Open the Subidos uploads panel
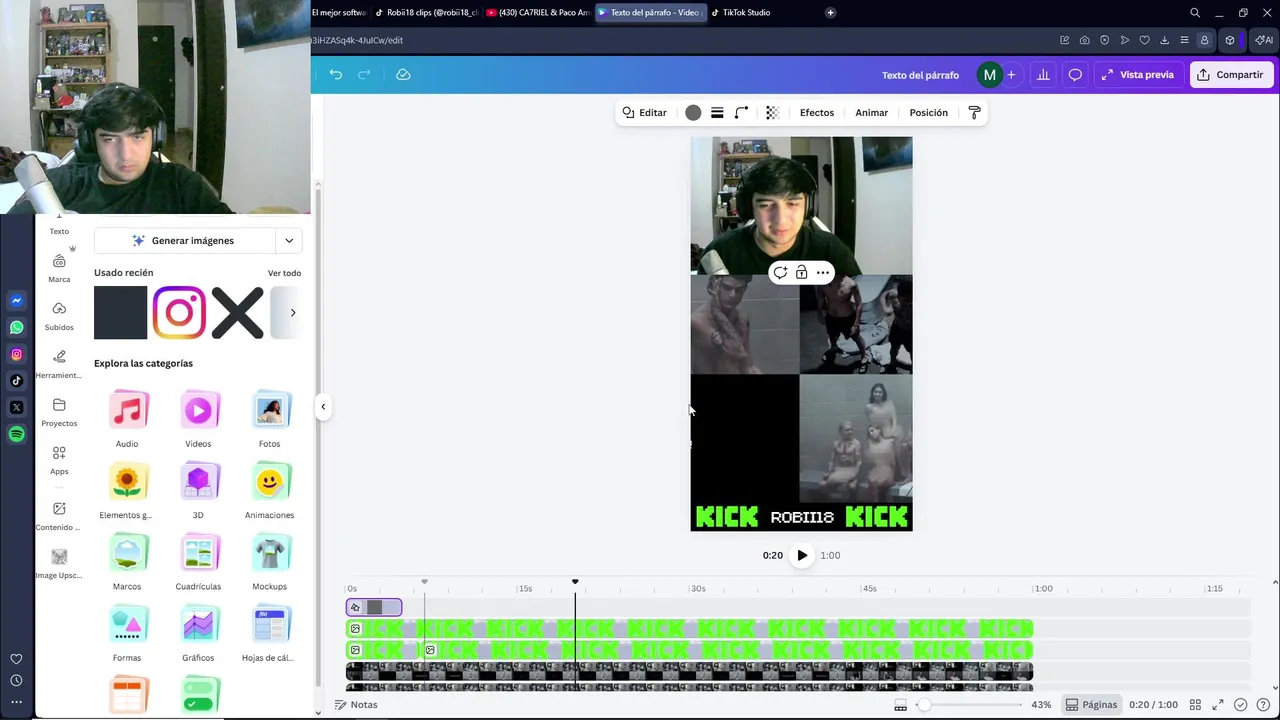 pos(59,316)
